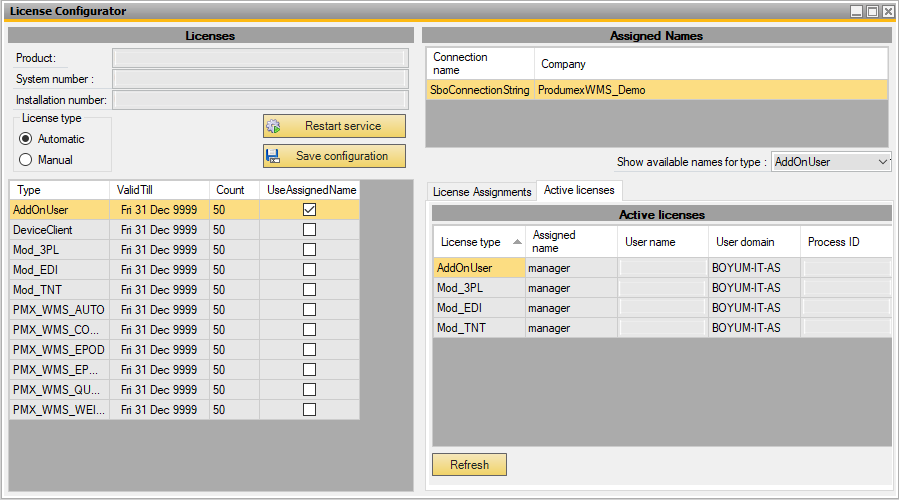Viewport: 899px width, 500px height.
Task: Click the gear icon on Restart service
Action: [x=273, y=127]
